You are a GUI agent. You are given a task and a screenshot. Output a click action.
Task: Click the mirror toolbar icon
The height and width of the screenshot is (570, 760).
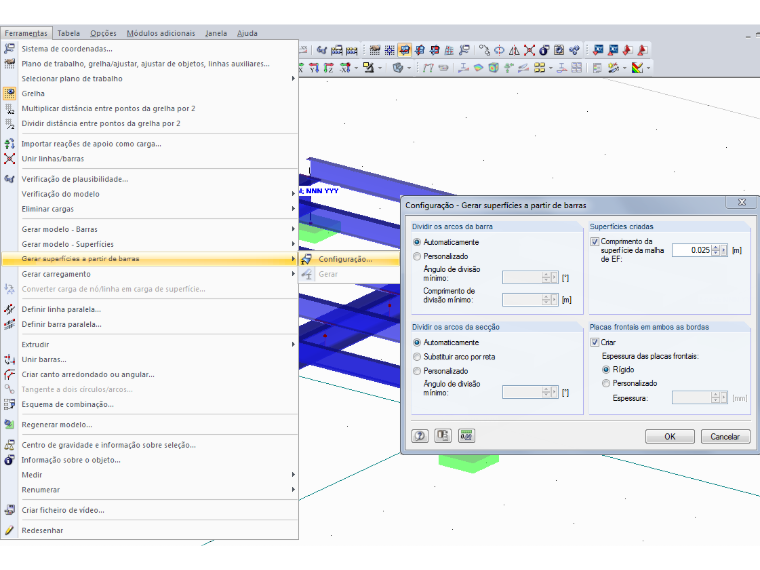pos(514,50)
